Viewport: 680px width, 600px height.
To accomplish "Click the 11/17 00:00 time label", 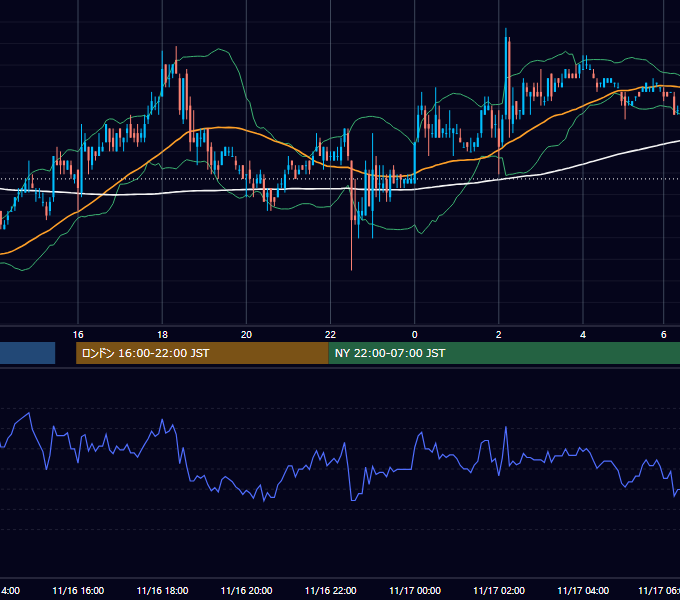I will (x=415, y=591).
